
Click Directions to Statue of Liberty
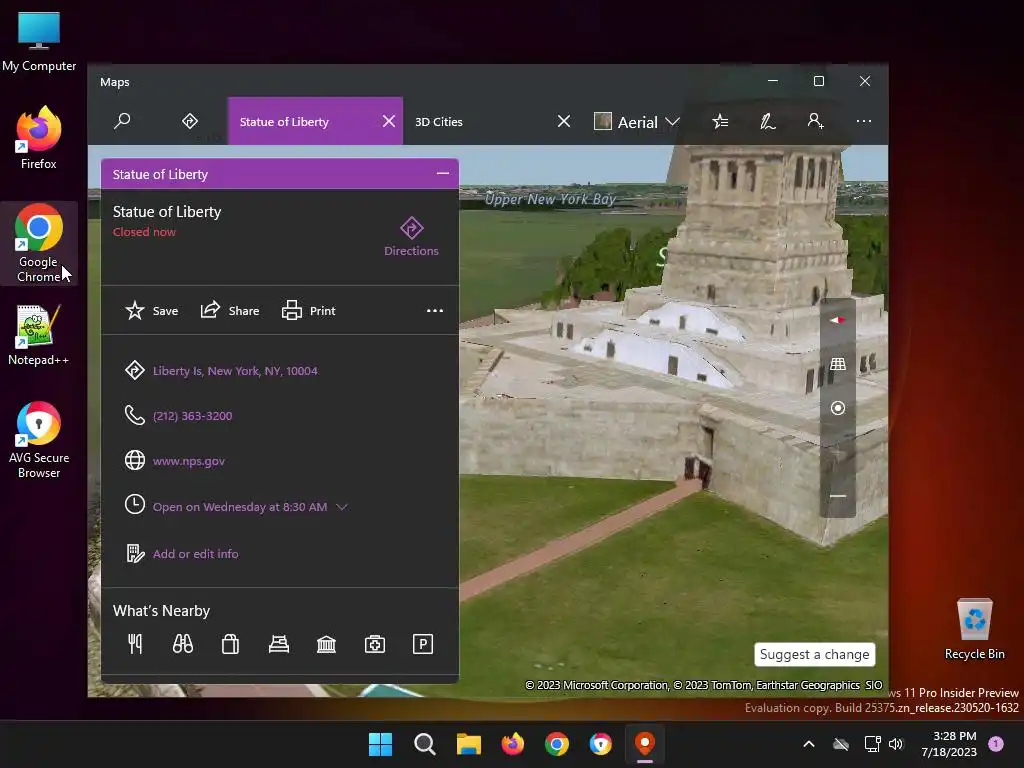tap(411, 236)
